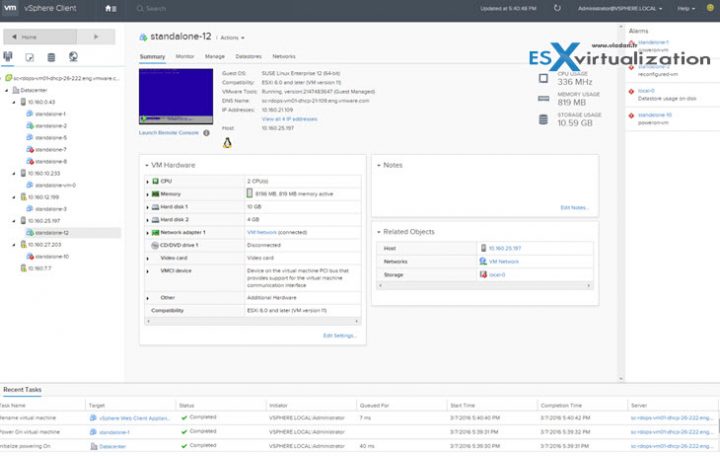Screen dimensions: 720x456
Task: Switch to the Monitor tab
Action: [x=185, y=56]
